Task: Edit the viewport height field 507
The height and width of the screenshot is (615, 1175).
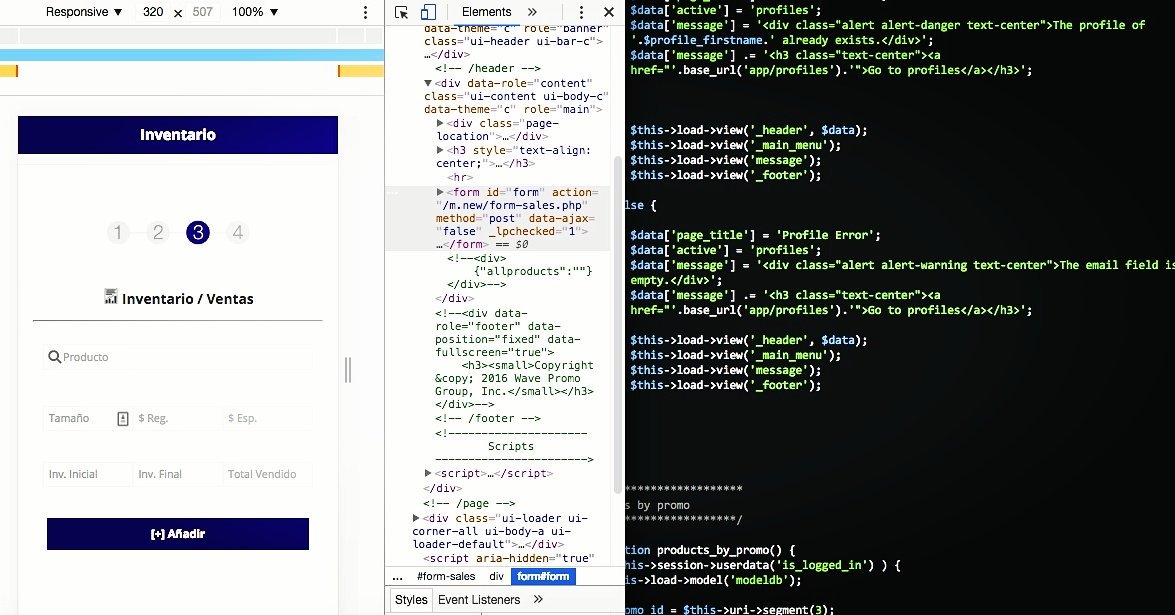Action: [x=202, y=12]
